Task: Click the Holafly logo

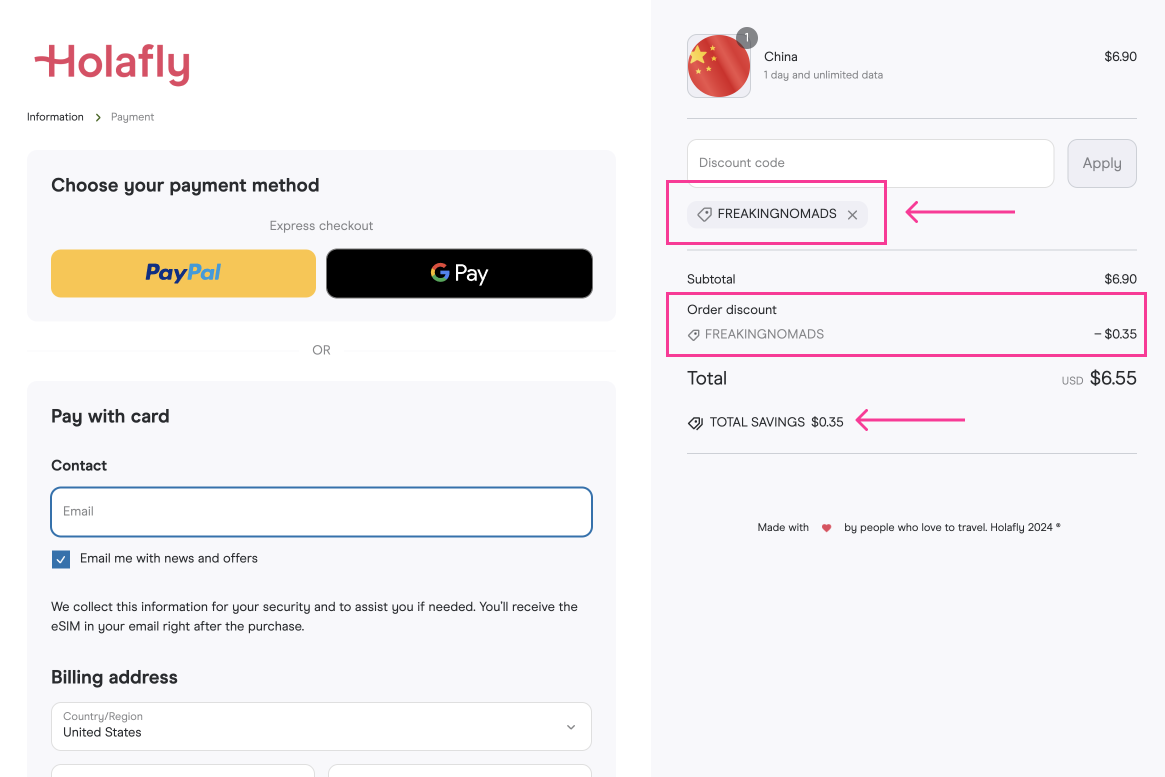Action: [x=112, y=62]
